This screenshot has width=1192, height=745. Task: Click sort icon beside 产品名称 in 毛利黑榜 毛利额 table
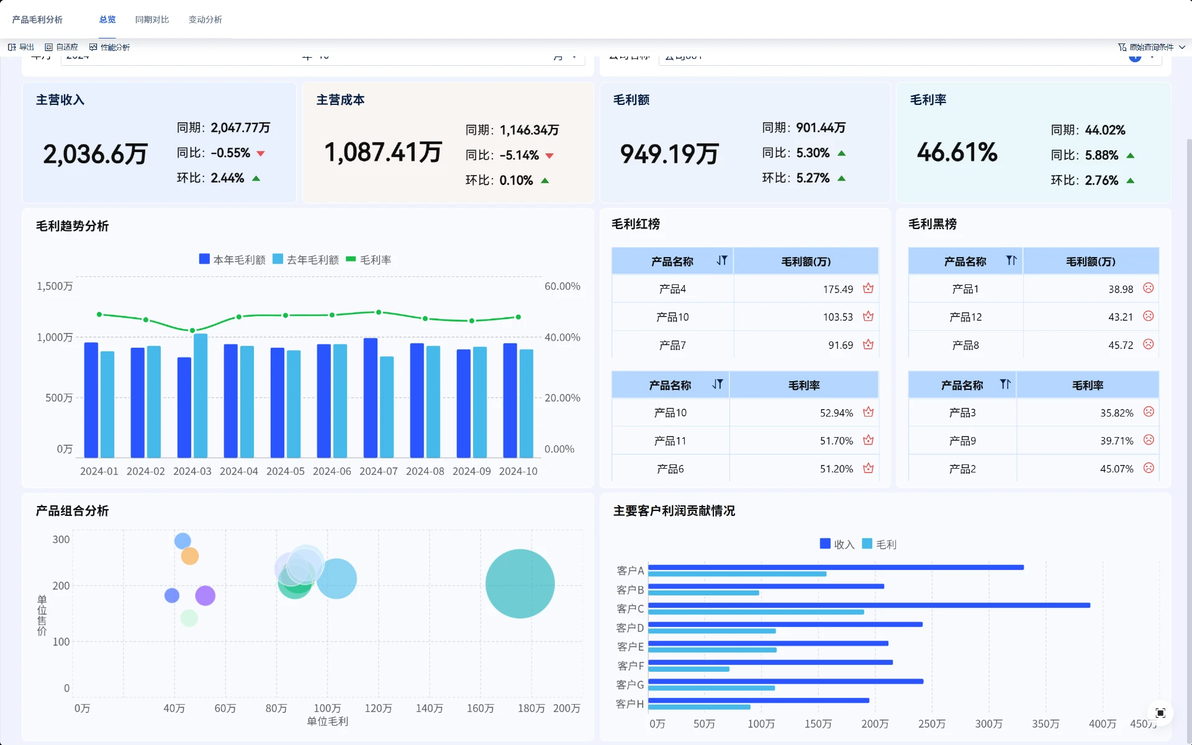1011,261
